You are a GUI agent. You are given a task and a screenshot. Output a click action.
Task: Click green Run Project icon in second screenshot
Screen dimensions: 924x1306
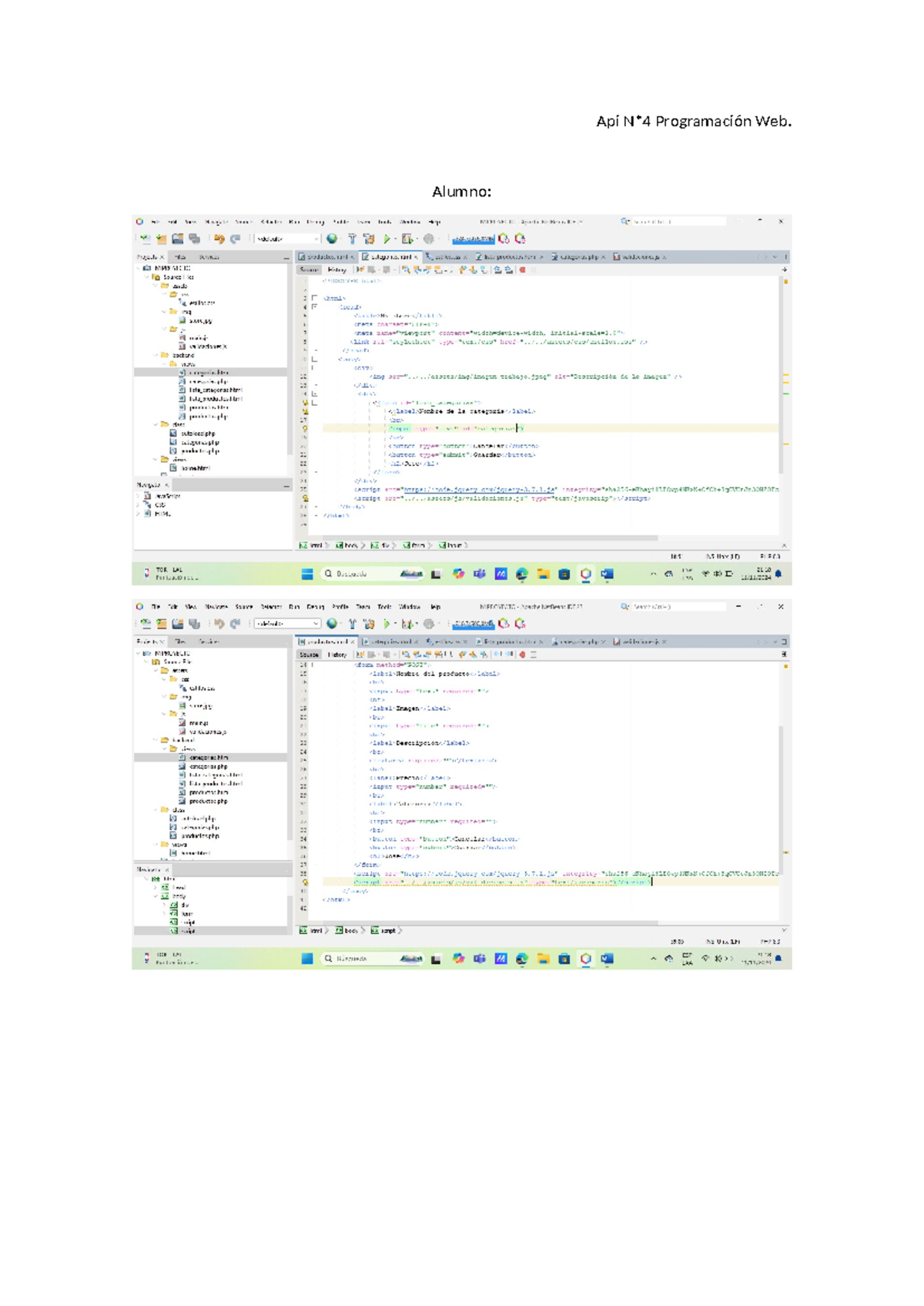coord(387,624)
